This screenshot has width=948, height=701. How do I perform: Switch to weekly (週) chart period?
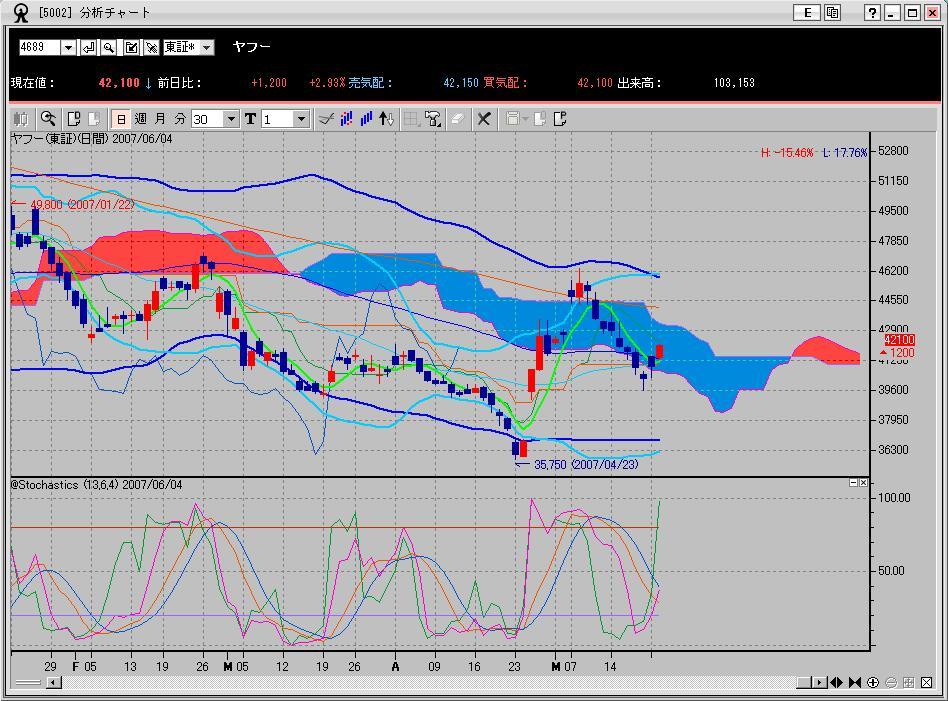click(141, 119)
